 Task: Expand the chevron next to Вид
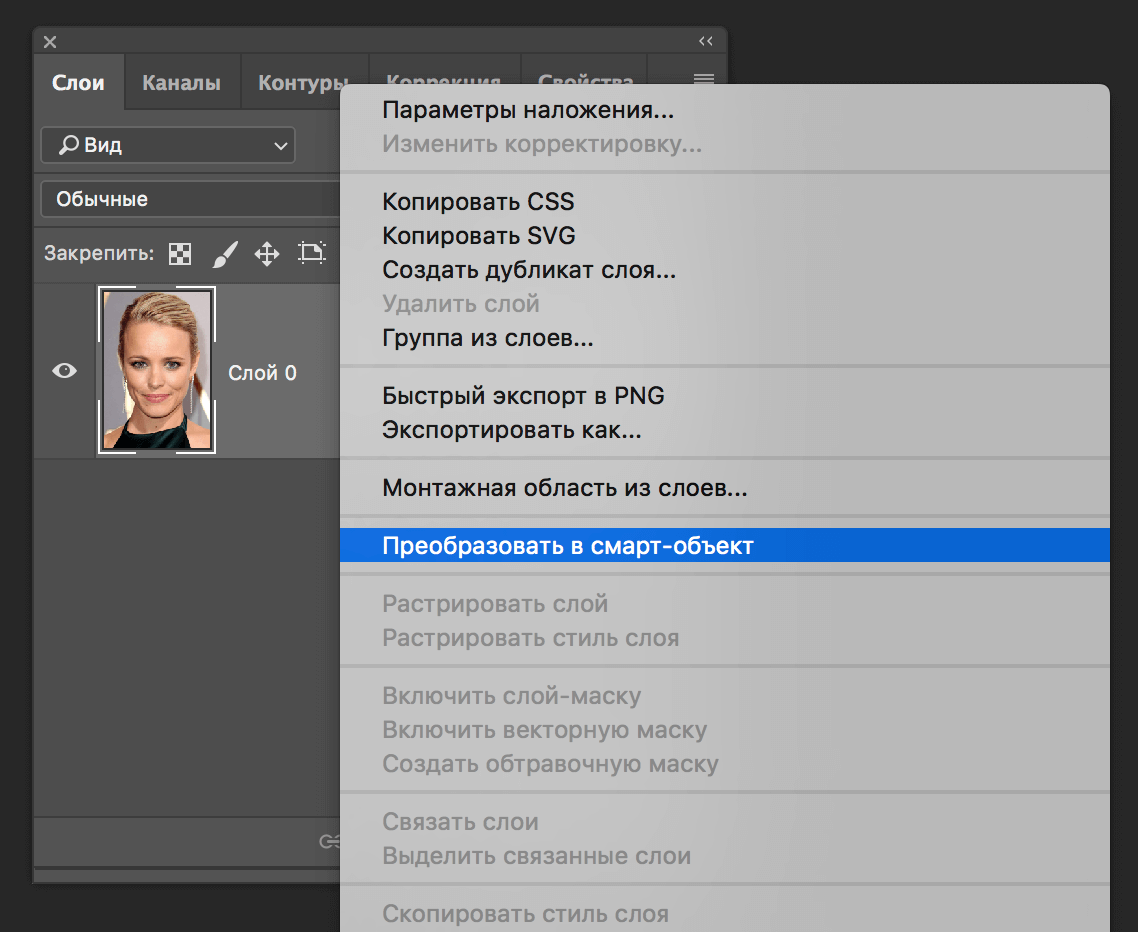pos(282,144)
